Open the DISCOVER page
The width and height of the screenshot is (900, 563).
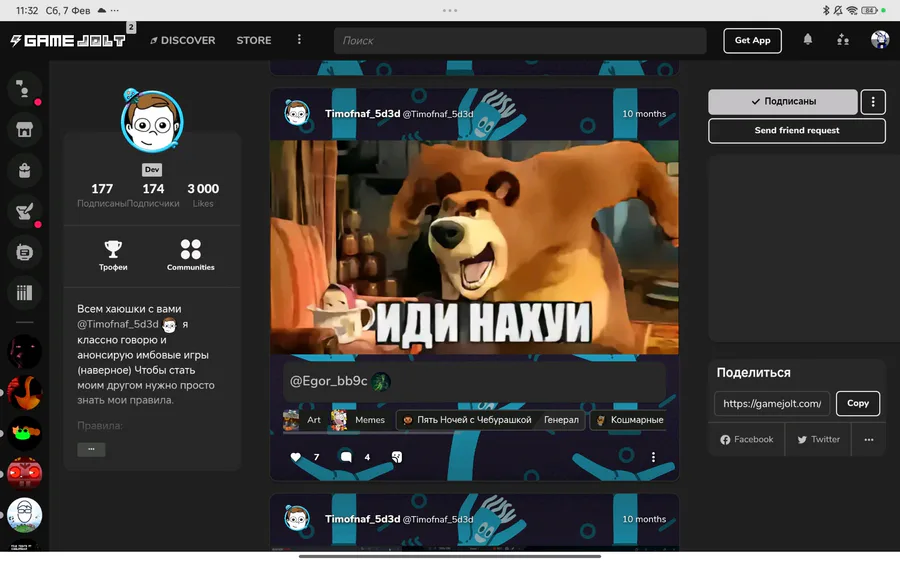pos(183,40)
